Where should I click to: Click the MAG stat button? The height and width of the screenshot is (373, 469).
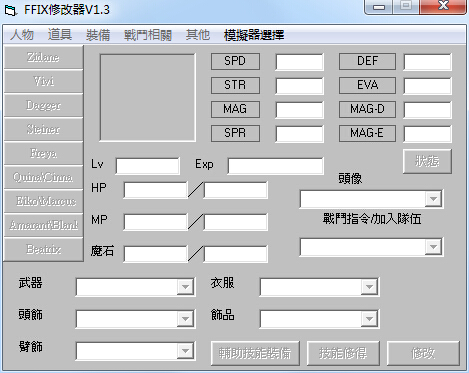235,109
